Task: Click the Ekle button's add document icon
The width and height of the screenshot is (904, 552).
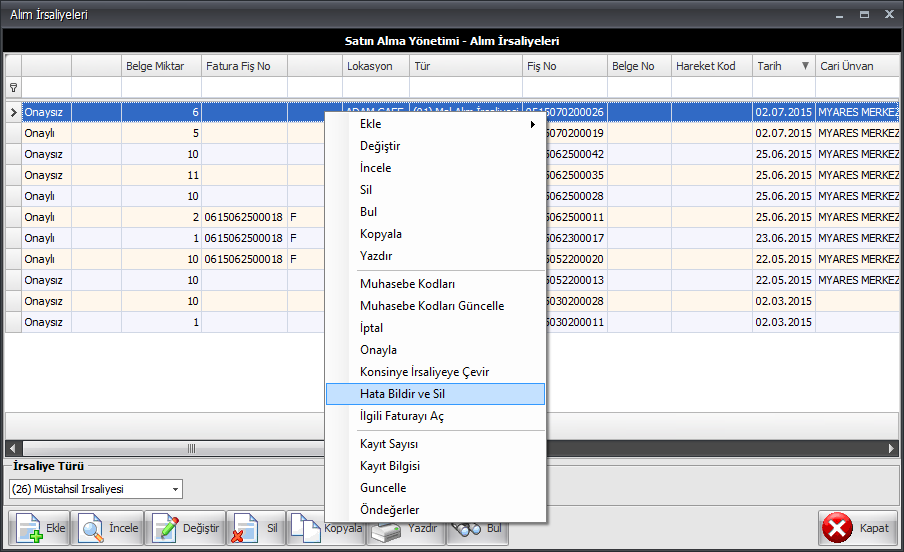Action: pos(29,528)
